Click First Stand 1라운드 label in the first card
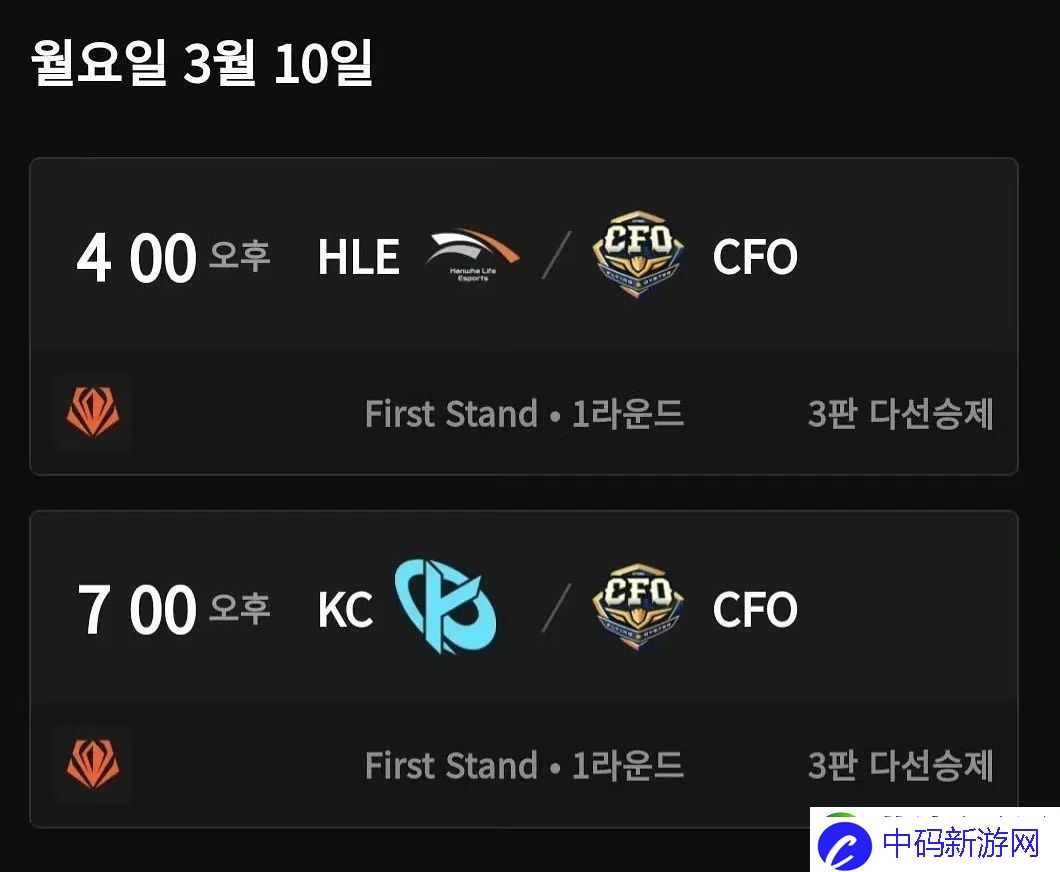The image size is (1060, 872). click(x=525, y=414)
